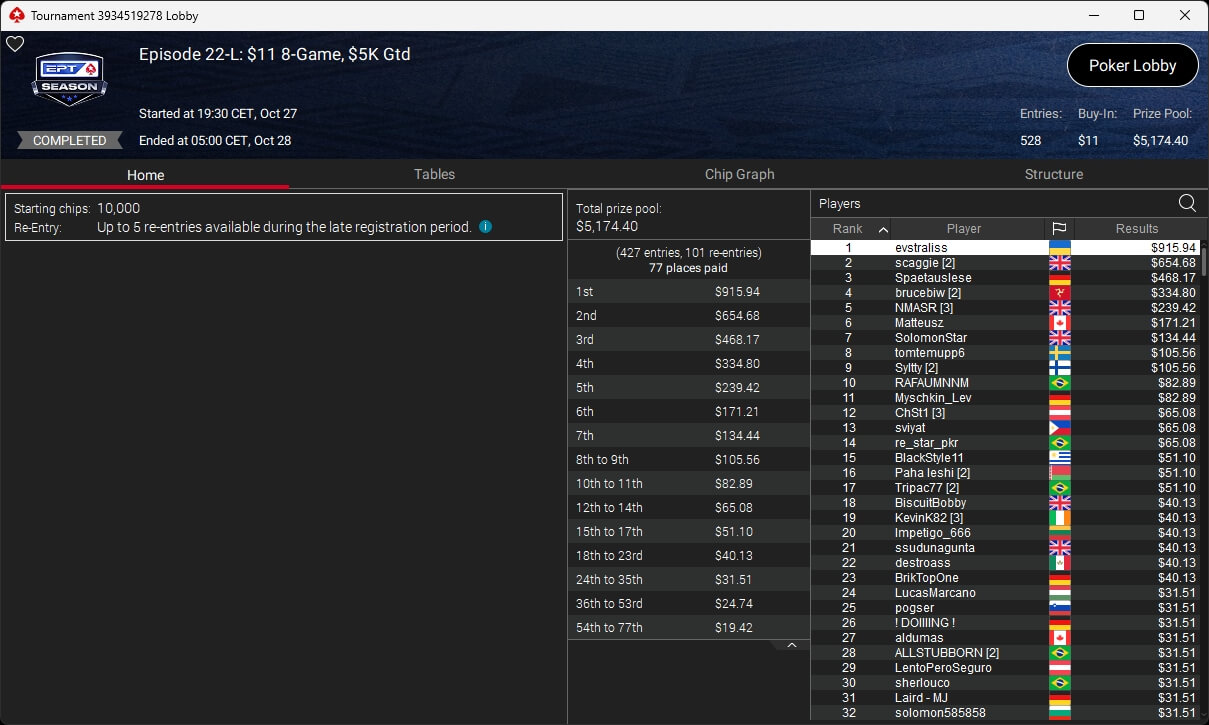Click the player search magnifier icon
Screen dimensions: 1209x725
[x=1187, y=204]
